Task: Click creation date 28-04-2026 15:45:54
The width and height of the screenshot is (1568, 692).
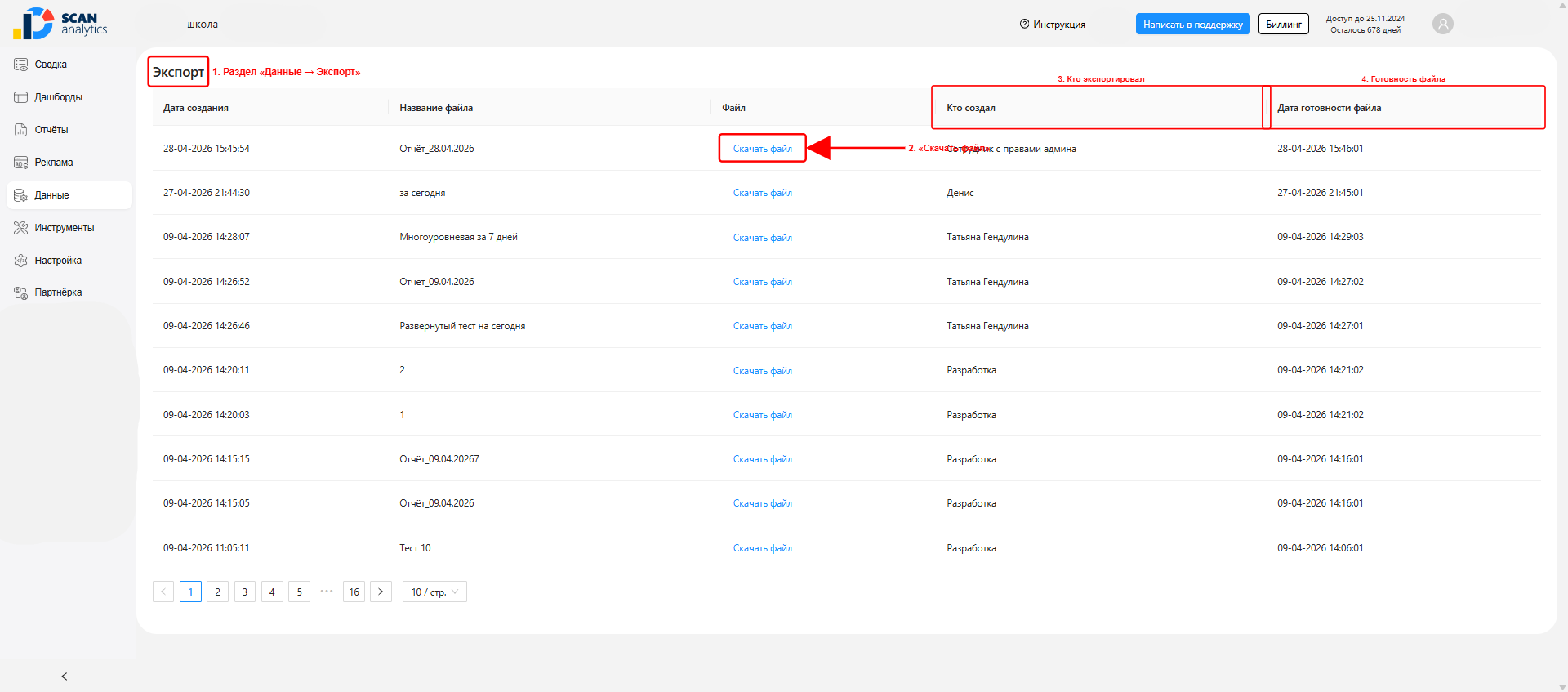Action: pyautogui.click(x=207, y=149)
